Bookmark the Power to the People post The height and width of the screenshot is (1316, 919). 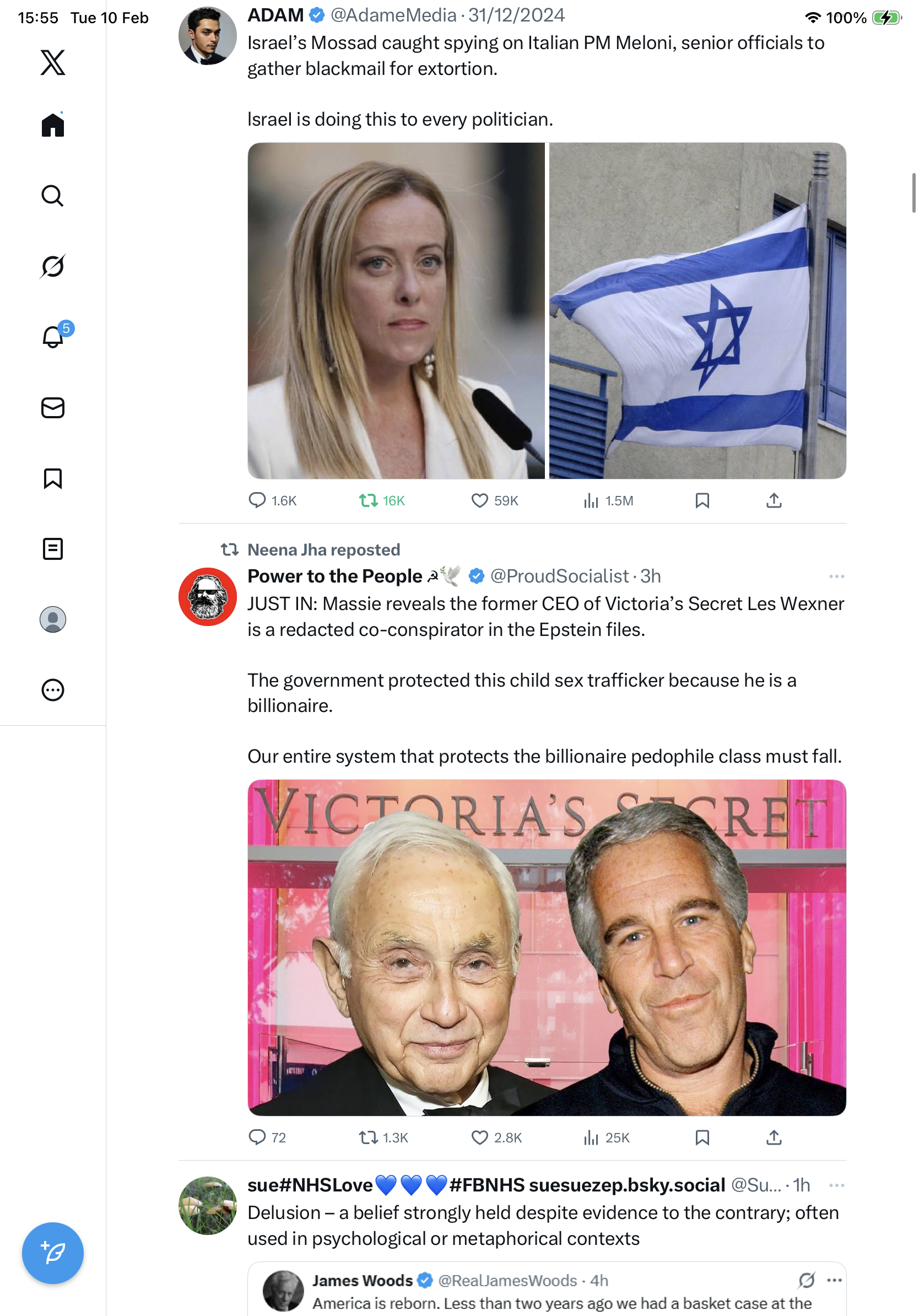(x=702, y=1137)
